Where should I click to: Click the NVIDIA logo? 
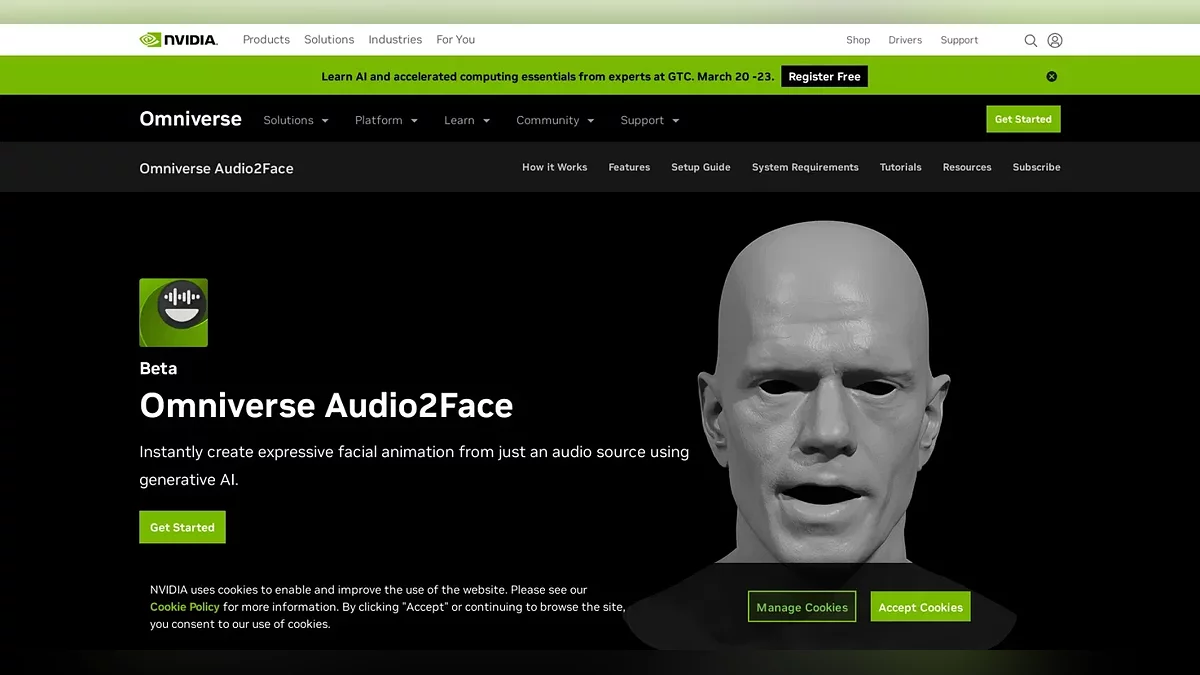(x=178, y=40)
